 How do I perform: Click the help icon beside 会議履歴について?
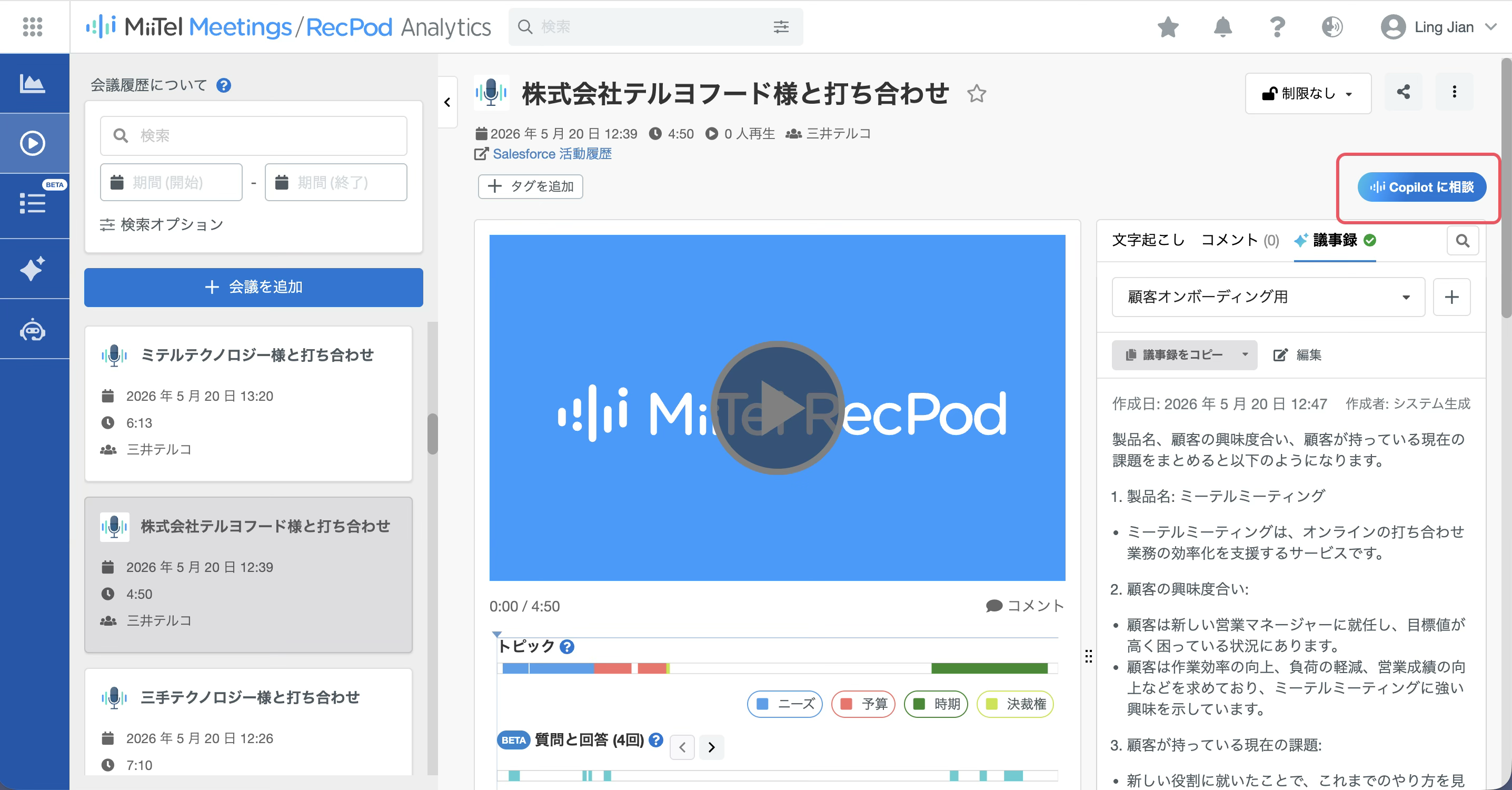point(224,86)
